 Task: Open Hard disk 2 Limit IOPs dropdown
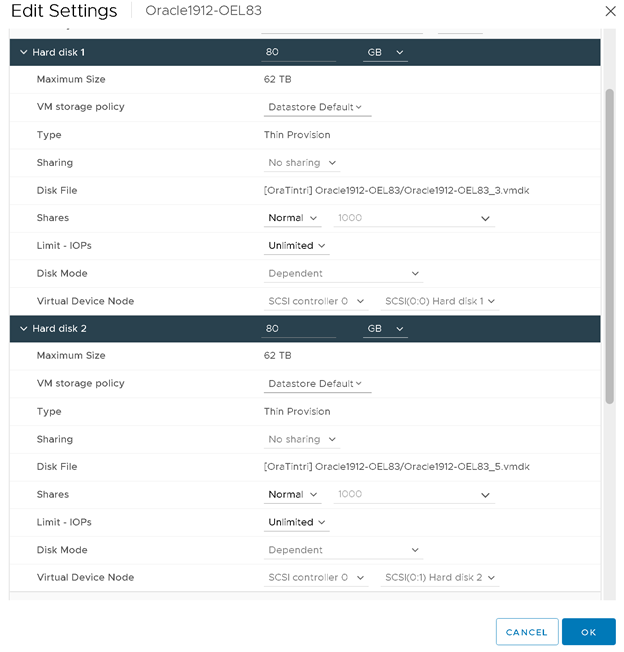tap(297, 523)
